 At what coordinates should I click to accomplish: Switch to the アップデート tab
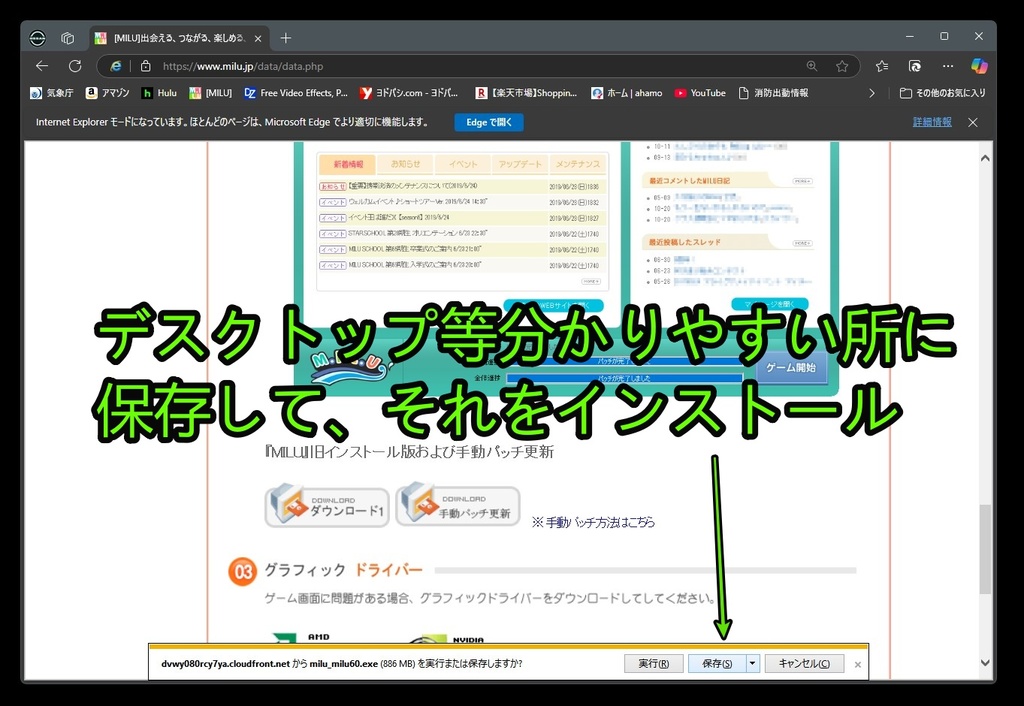point(520,165)
